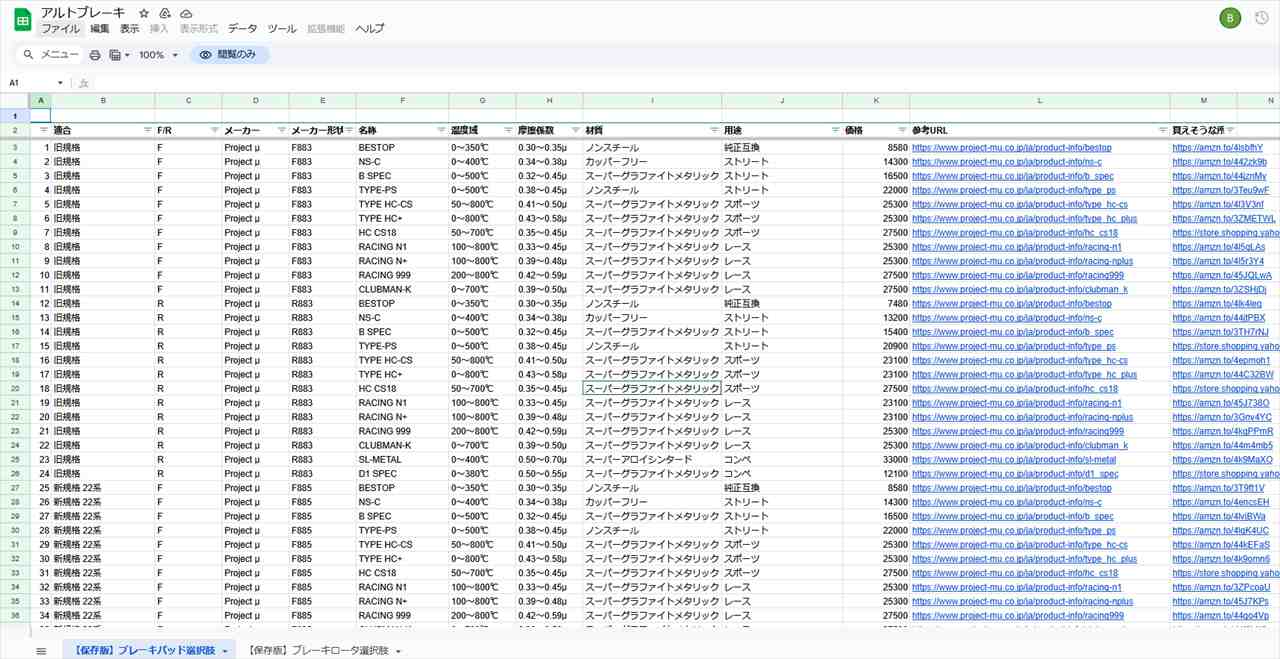Click the Name box showing A1

coord(32,83)
